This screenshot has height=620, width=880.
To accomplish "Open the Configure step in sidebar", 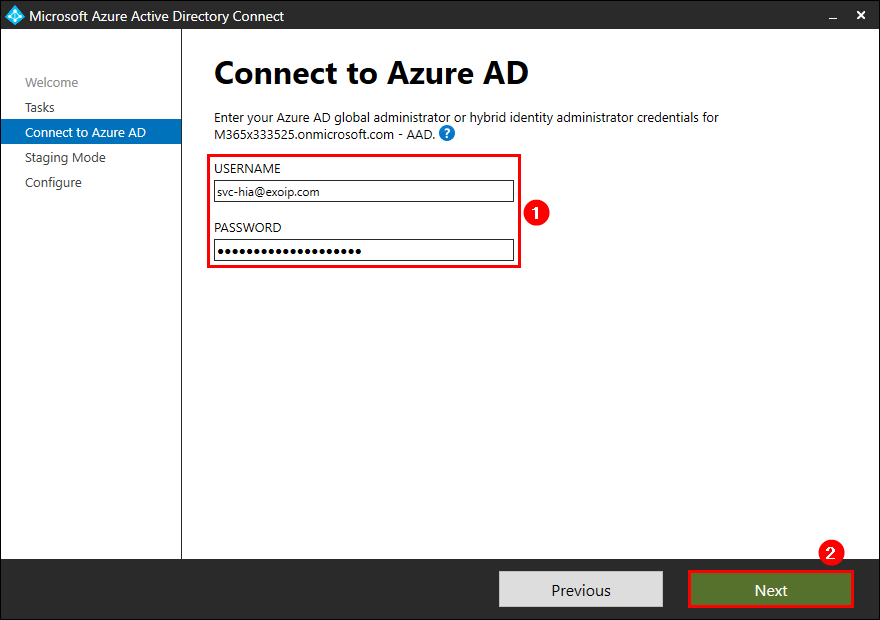I will tap(53, 183).
